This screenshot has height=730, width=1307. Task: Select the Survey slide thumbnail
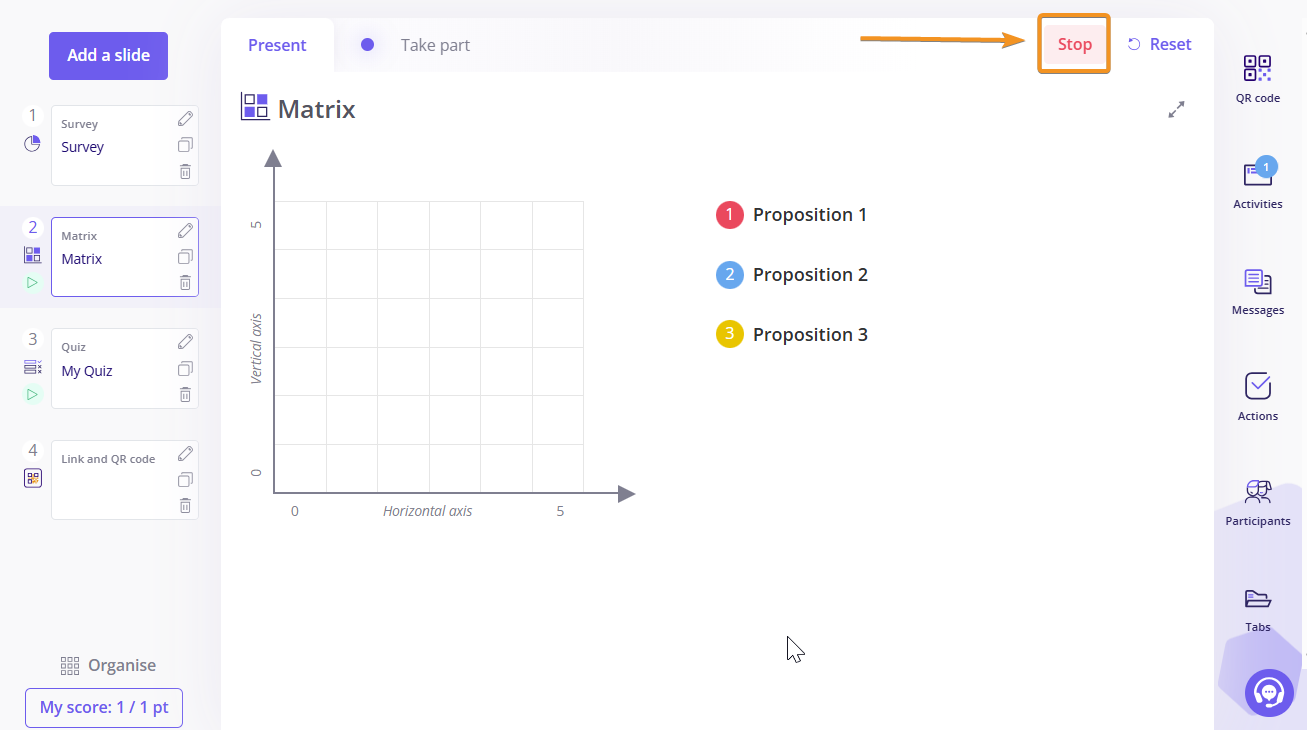[x=124, y=146]
